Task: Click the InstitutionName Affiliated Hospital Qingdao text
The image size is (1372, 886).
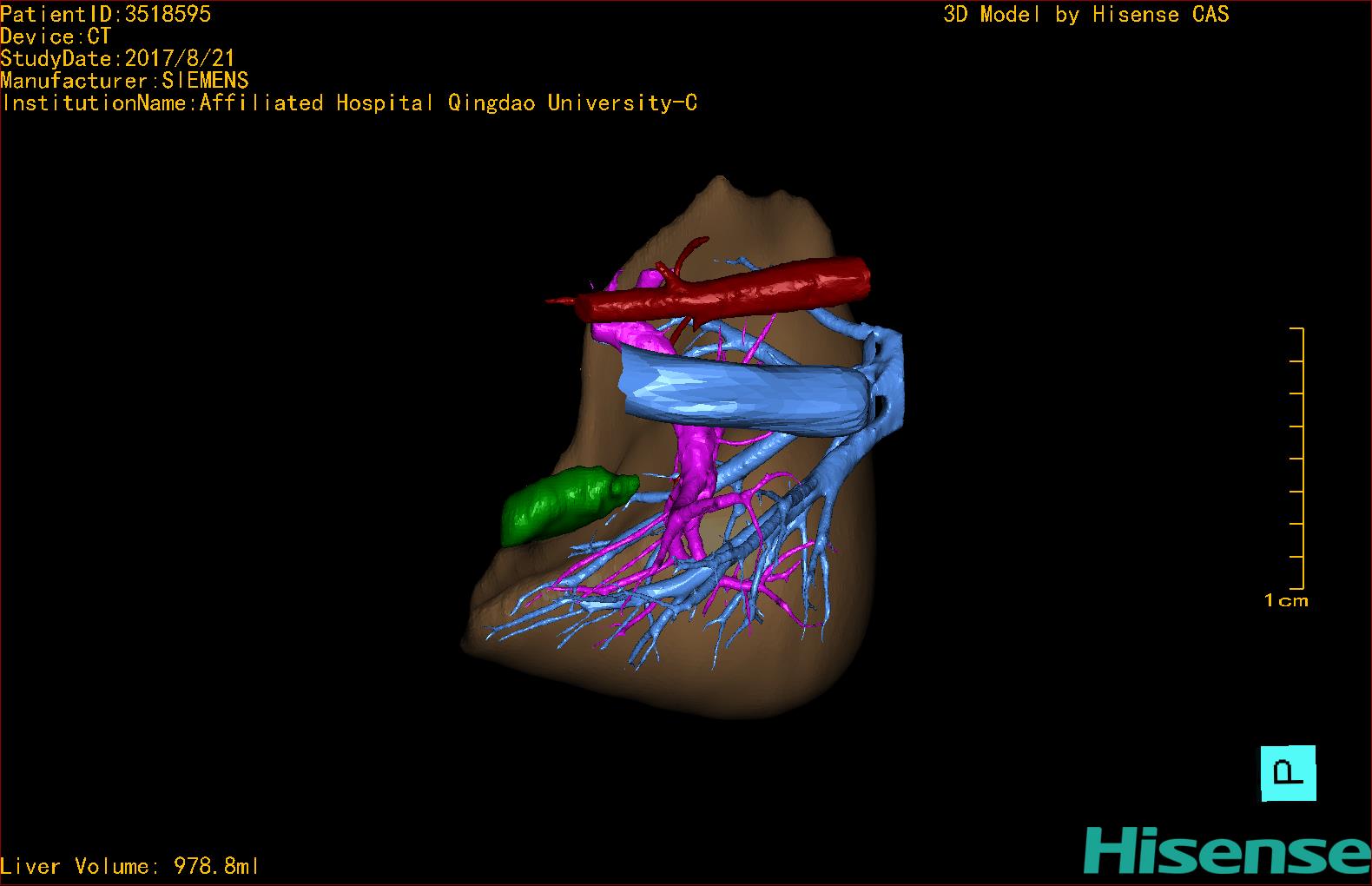Action: pyautogui.click(x=348, y=103)
